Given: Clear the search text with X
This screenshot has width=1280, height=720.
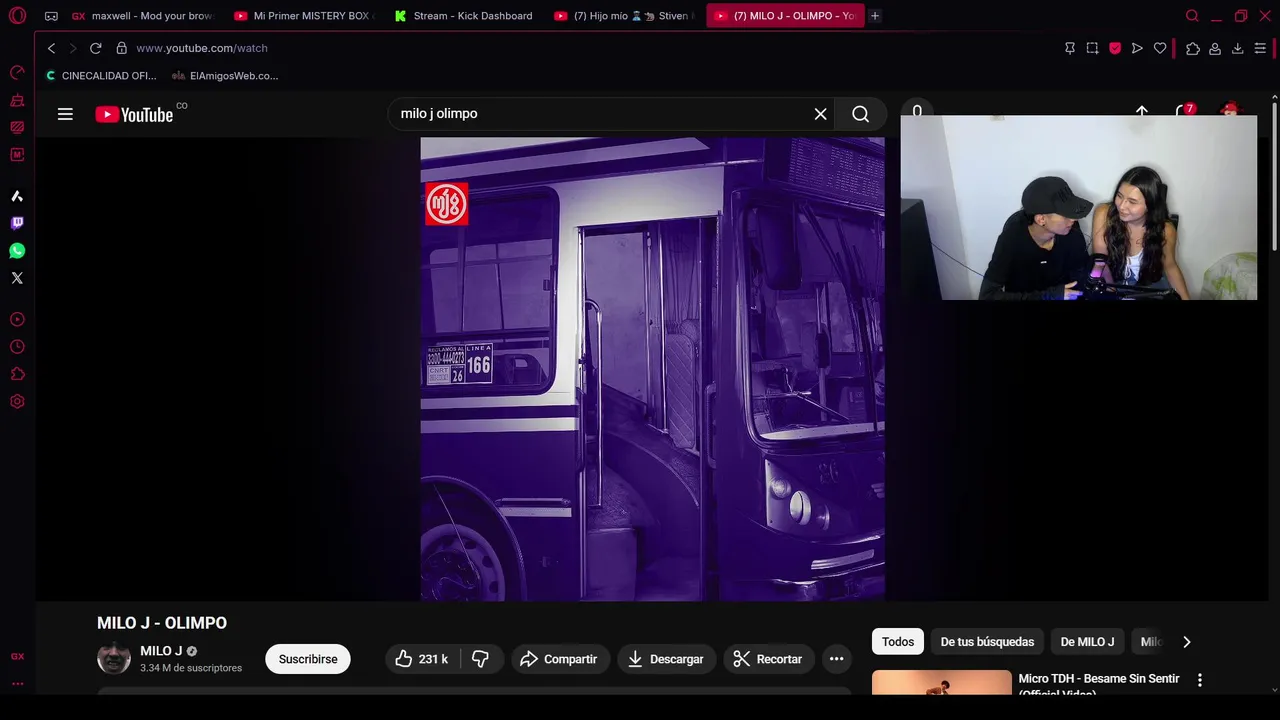Looking at the screenshot, I should [820, 114].
